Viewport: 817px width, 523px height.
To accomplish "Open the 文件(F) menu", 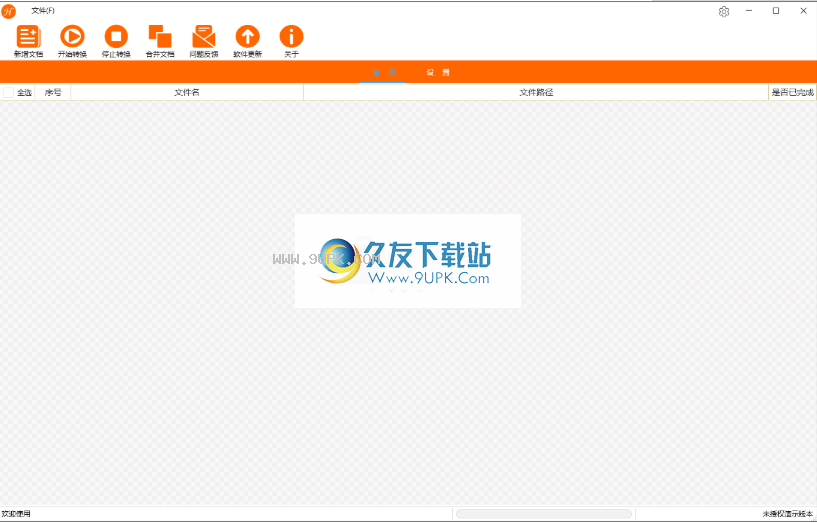I will (x=43, y=11).
